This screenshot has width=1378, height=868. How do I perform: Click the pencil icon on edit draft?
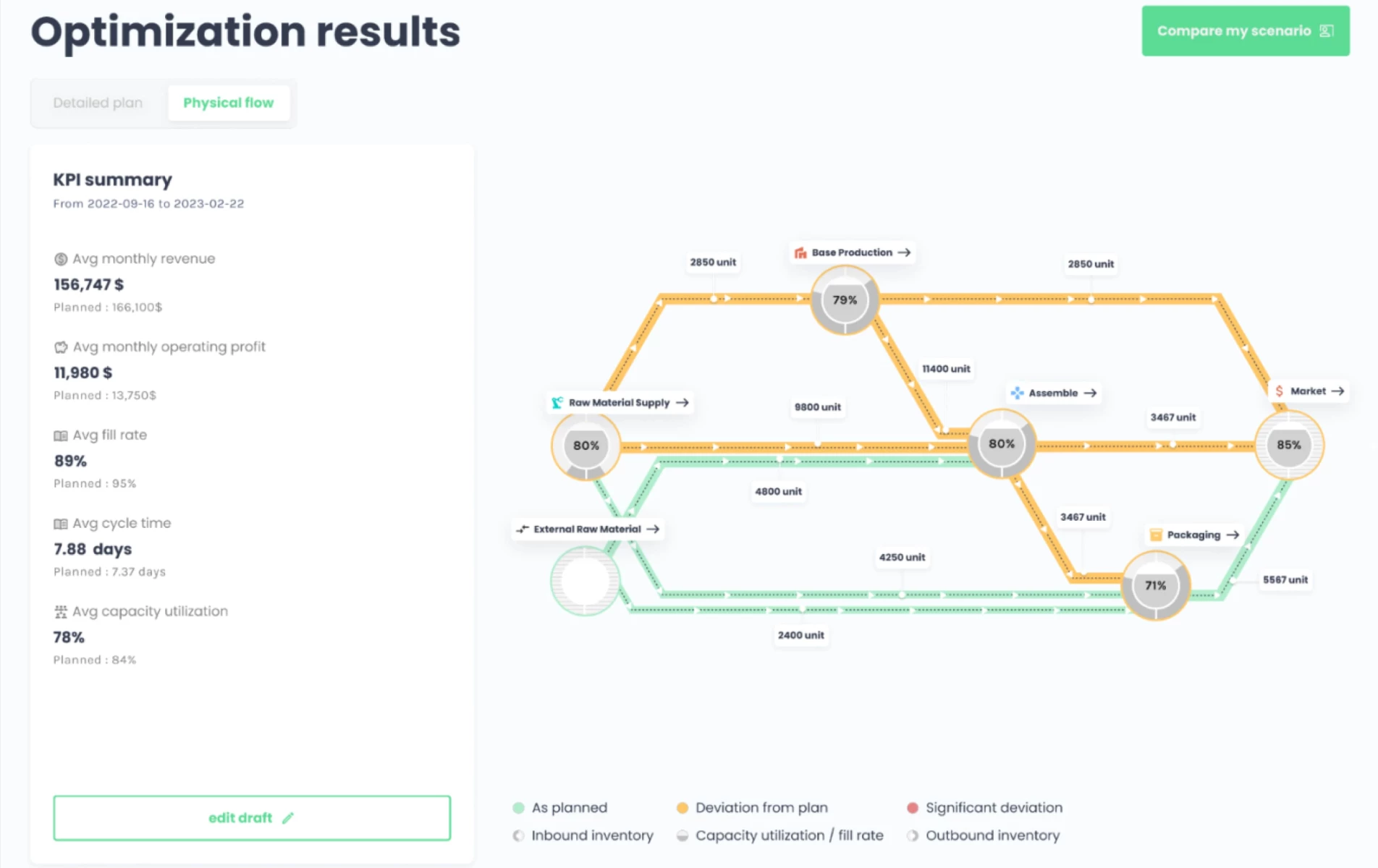[288, 818]
